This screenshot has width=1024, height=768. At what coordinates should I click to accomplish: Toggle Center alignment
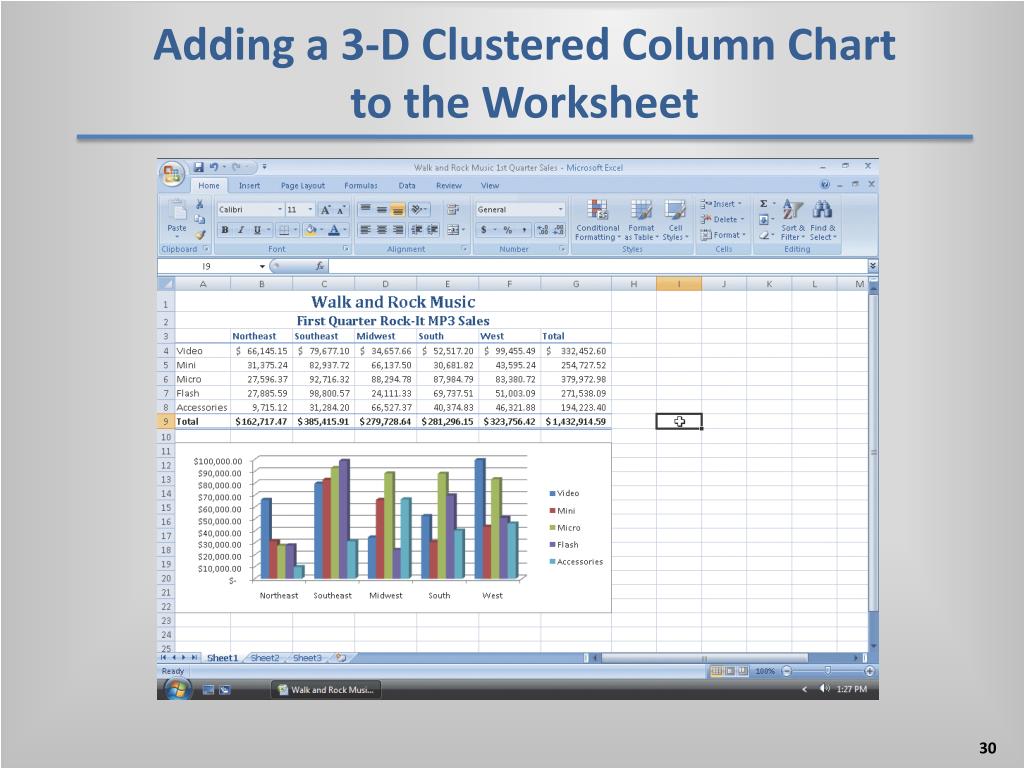[x=381, y=230]
